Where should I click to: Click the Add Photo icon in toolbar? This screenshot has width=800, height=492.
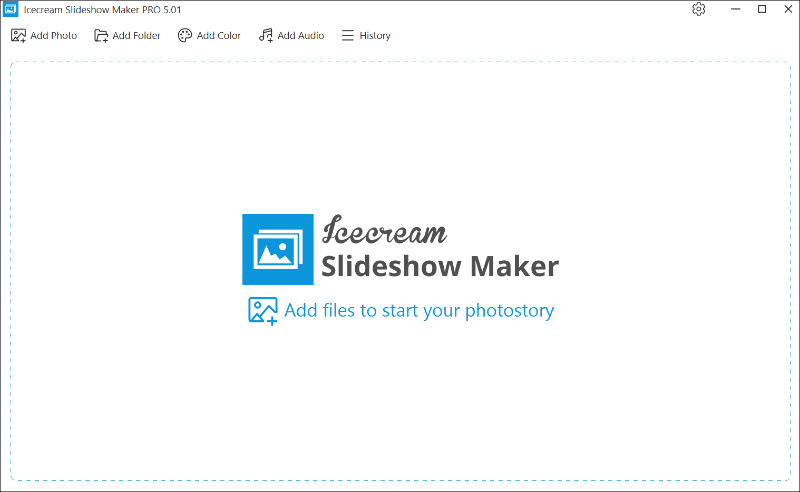coord(18,36)
